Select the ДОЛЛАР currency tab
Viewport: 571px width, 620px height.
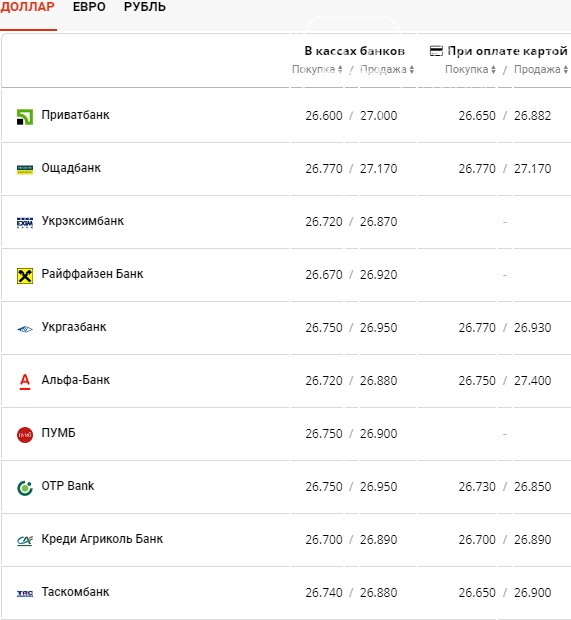pos(27,7)
